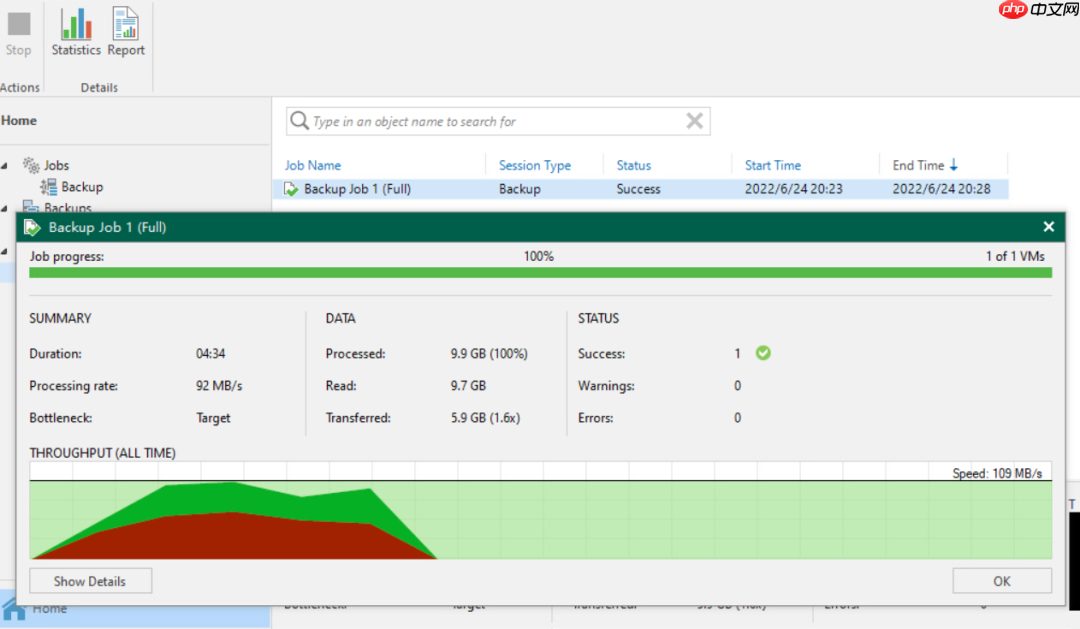
Task: Confirm the dialog with OK
Action: tap(1001, 580)
